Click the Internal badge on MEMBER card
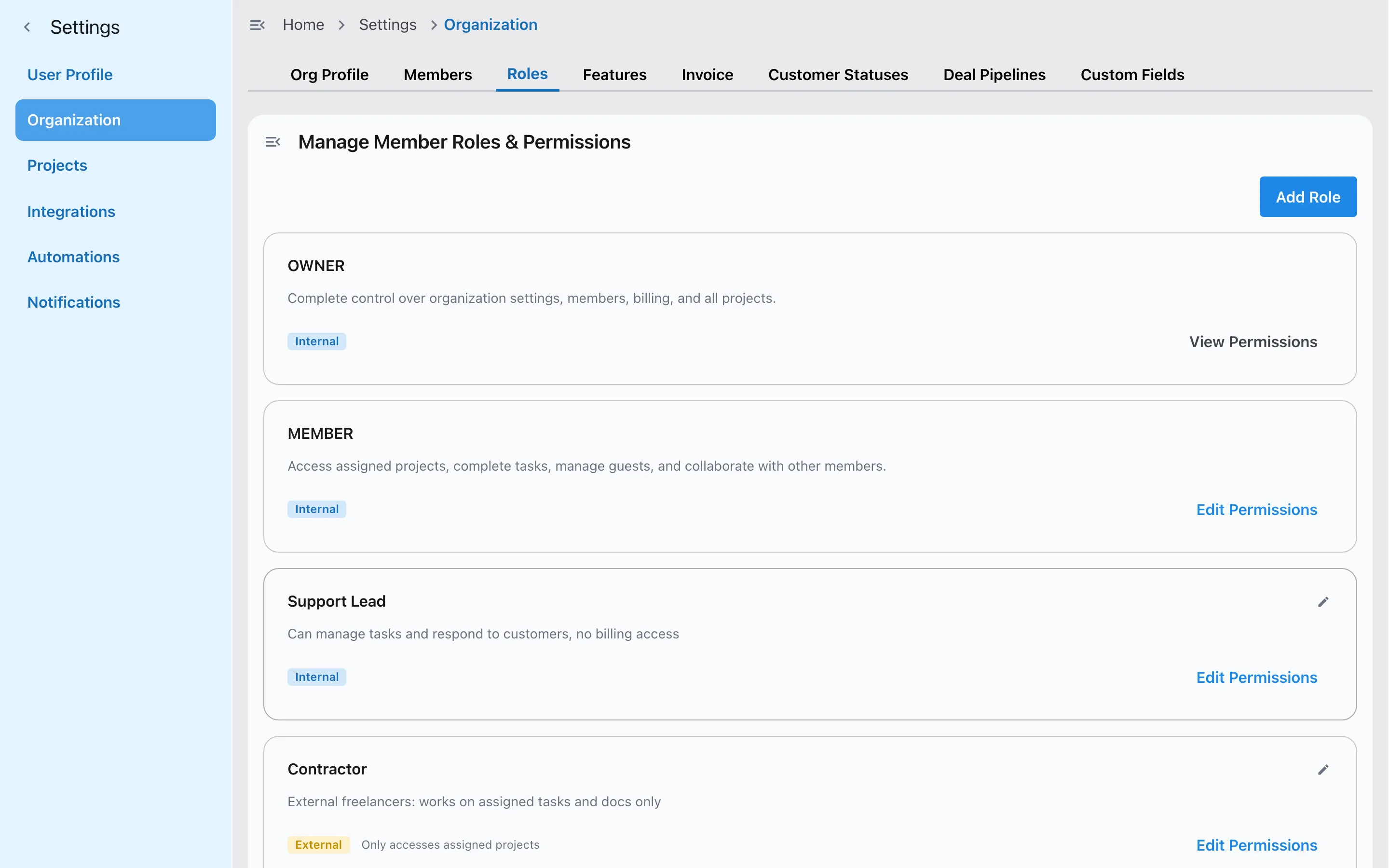 317,509
